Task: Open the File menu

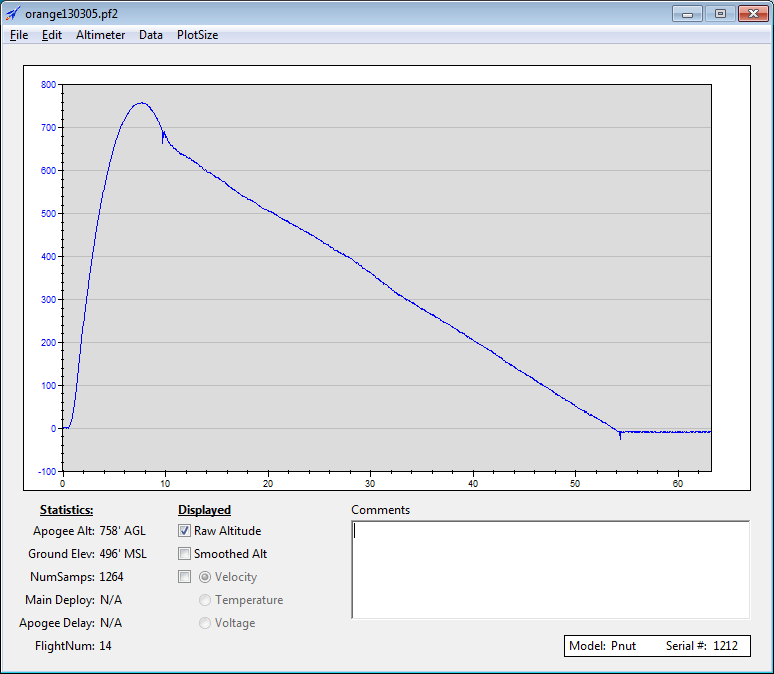Action: (19, 35)
